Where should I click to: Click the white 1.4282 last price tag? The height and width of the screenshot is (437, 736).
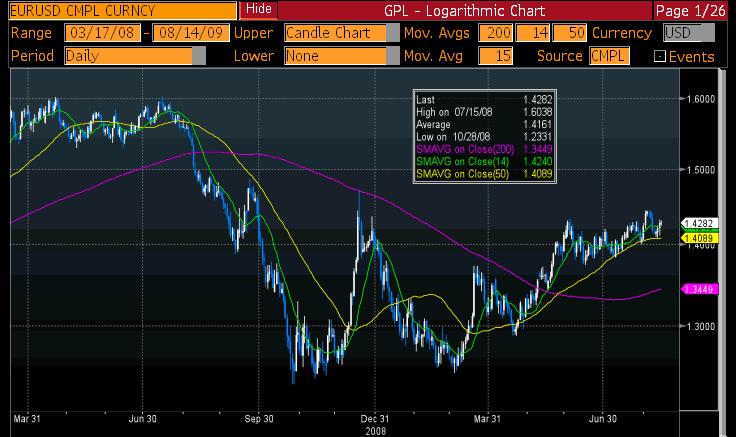coord(700,223)
